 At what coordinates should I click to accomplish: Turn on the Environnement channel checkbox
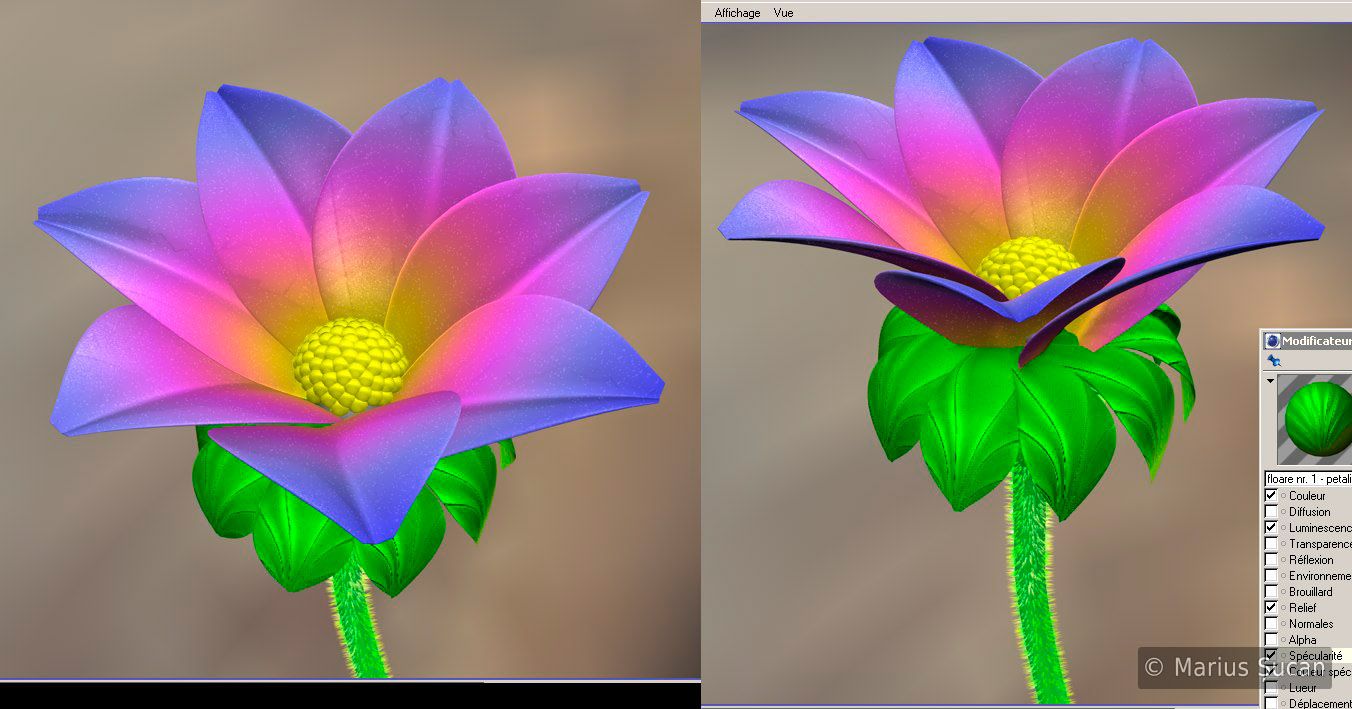[x=1271, y=575]
